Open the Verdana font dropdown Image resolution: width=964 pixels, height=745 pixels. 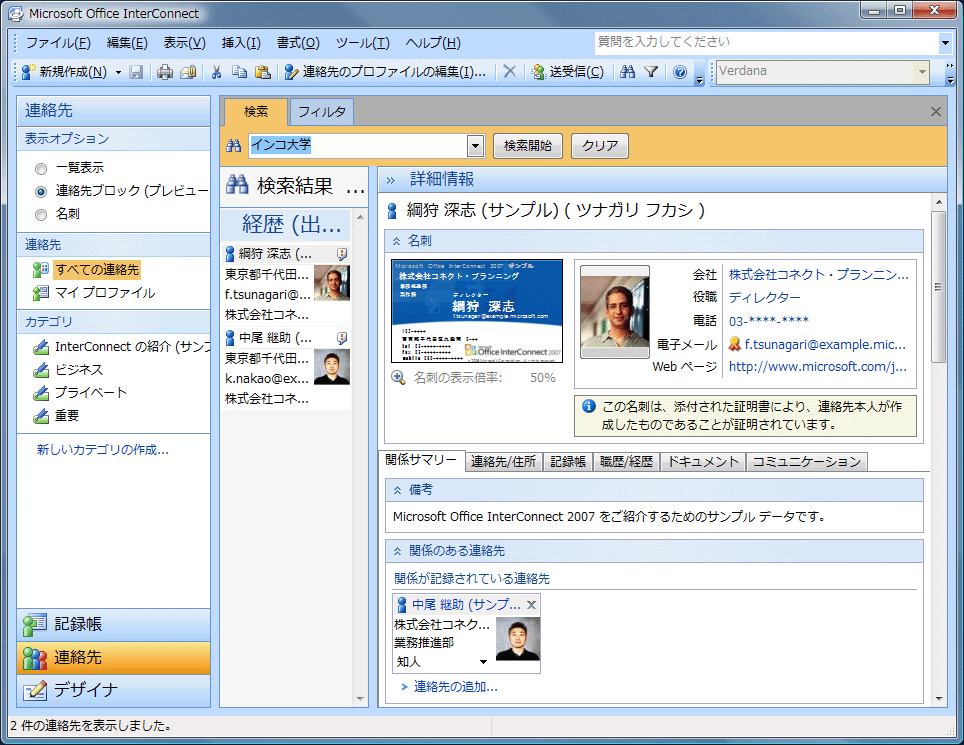coord(922,72)
